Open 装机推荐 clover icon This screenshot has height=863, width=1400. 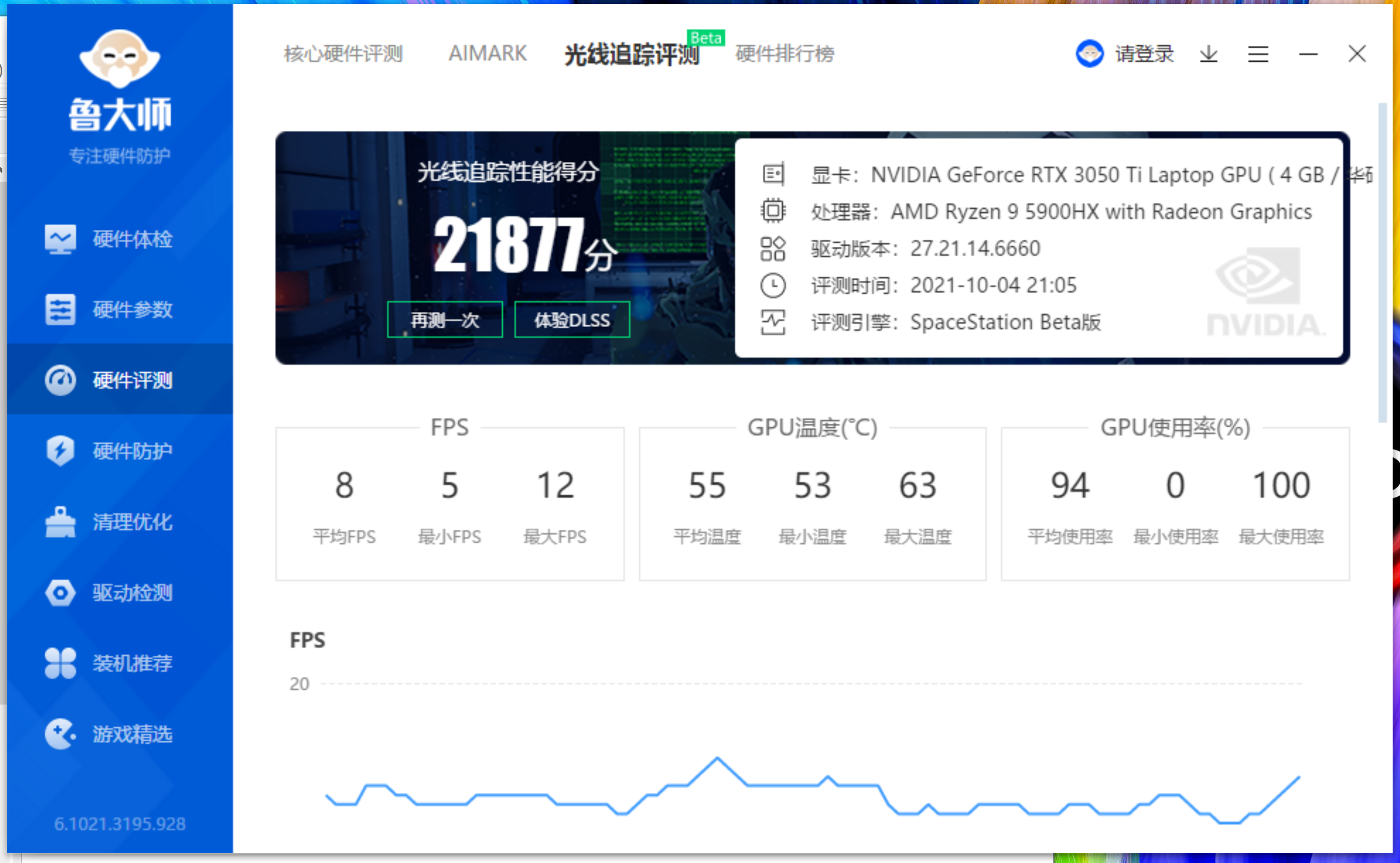(60, 663)
